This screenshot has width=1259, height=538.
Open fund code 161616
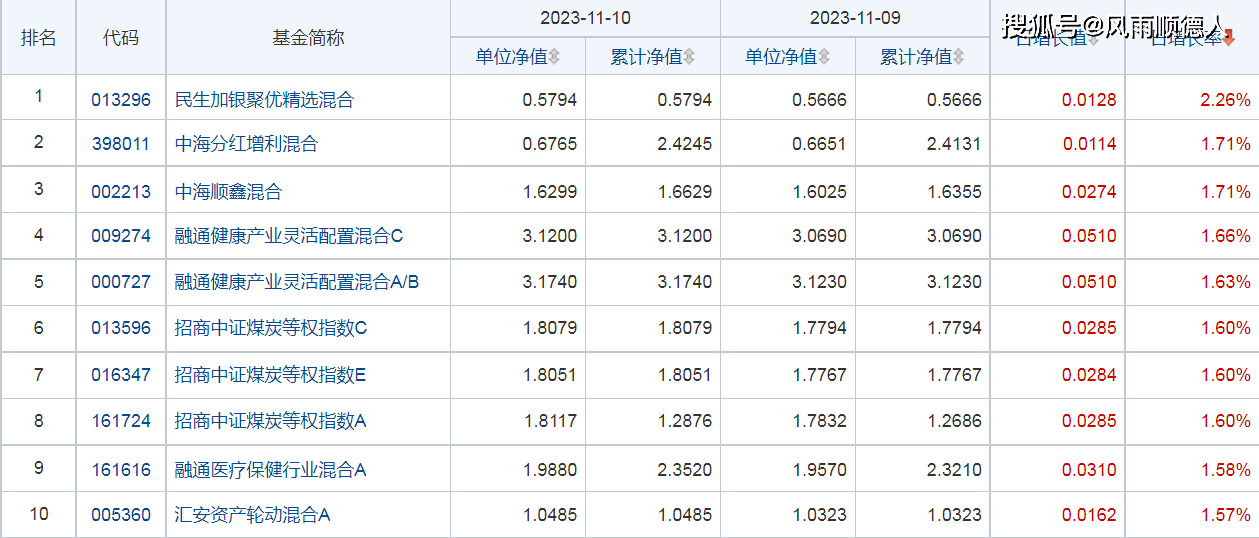coord(120,469)
